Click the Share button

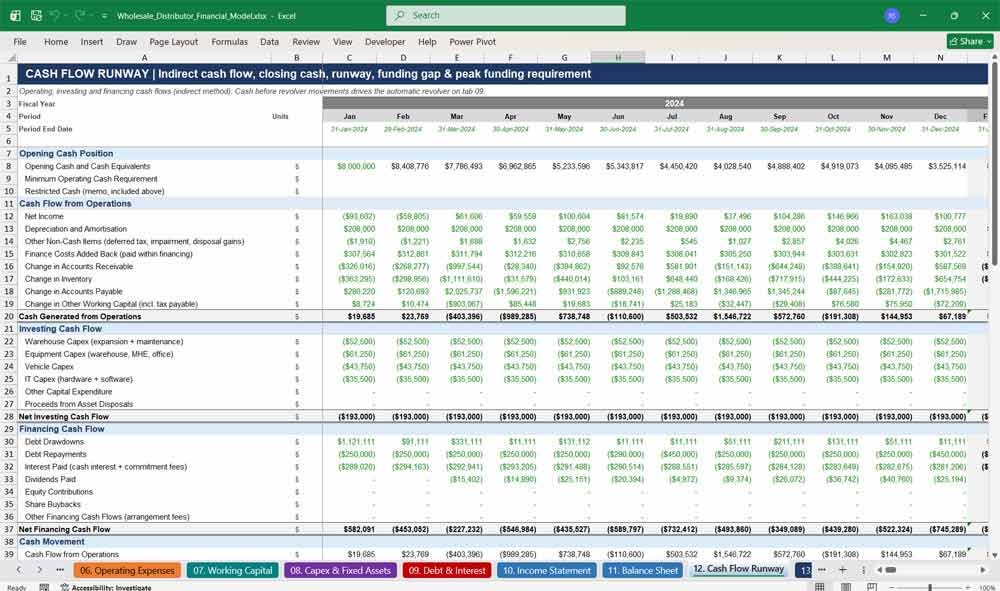tap(970, 41)
